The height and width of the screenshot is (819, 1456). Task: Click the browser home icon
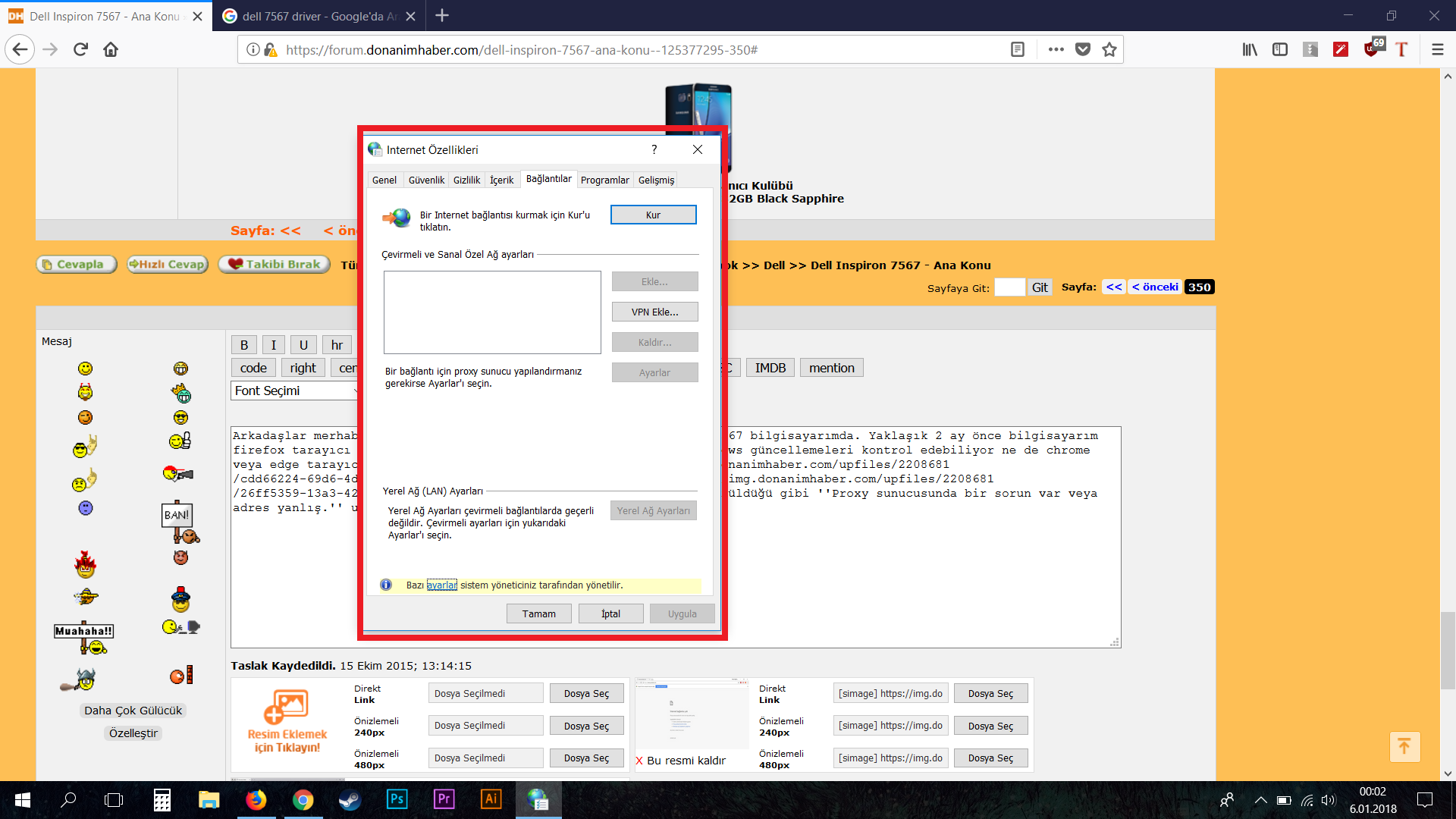point(111,49)
